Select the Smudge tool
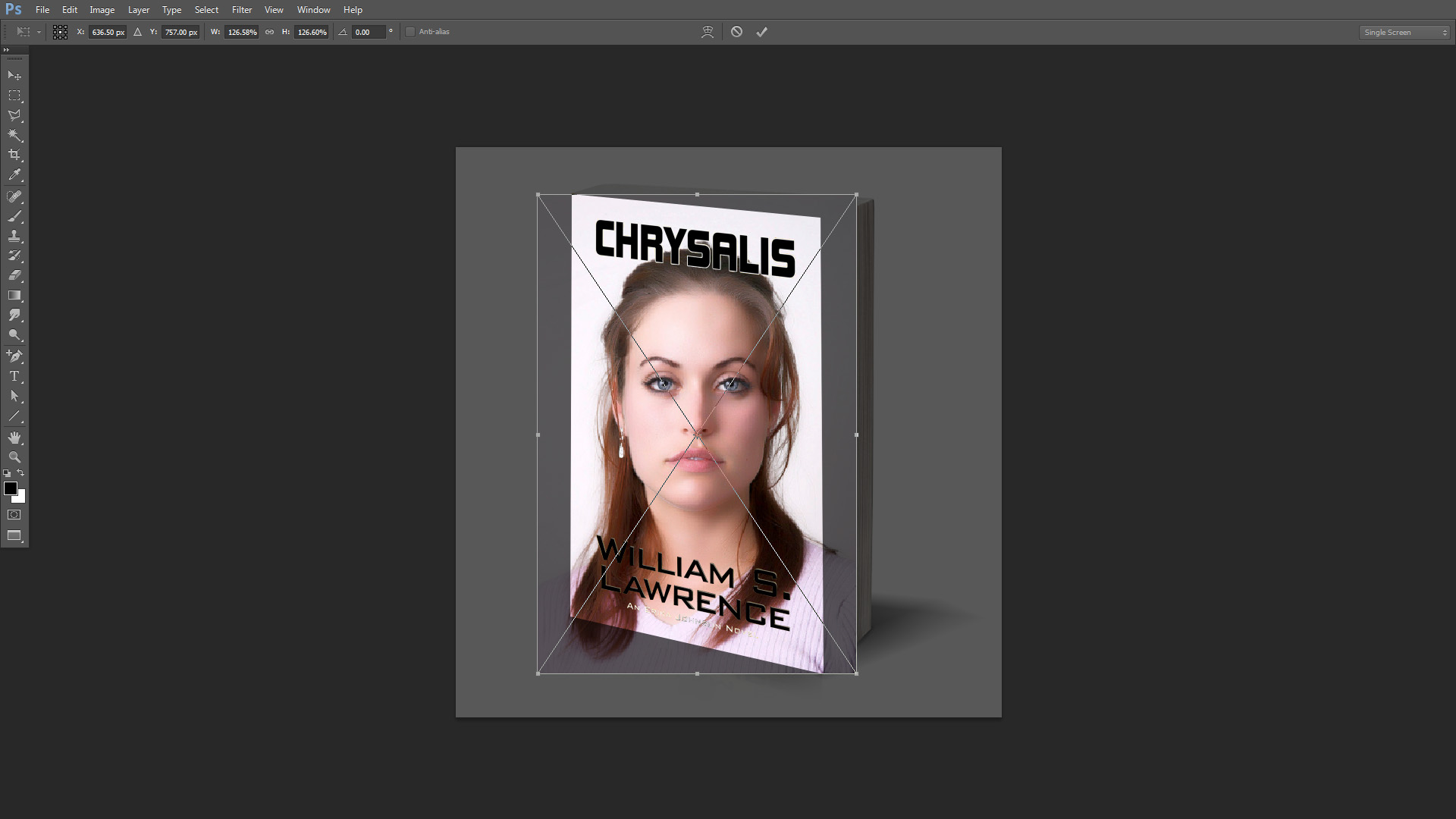The image size is (1456, 819). coord(14,315)
